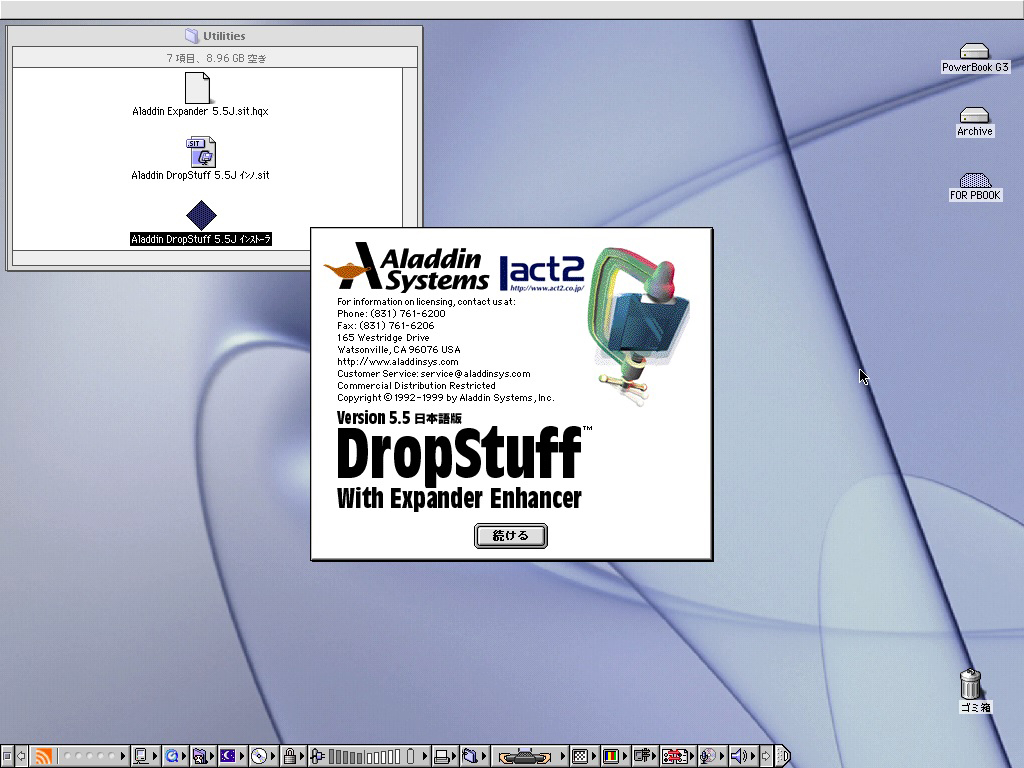The height and width of the screenshot is (768, 1024).
Task: Click the Utilities window title bar
Action: [214, 36]
